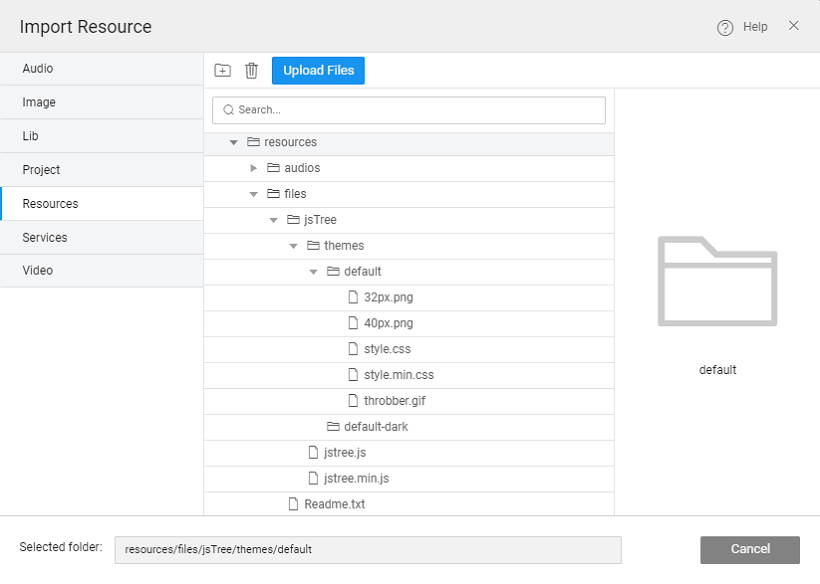Select the style.min.css file
The width and height of the screenshot is (820, 584).
pyautogui.click(x=398, y=375)
